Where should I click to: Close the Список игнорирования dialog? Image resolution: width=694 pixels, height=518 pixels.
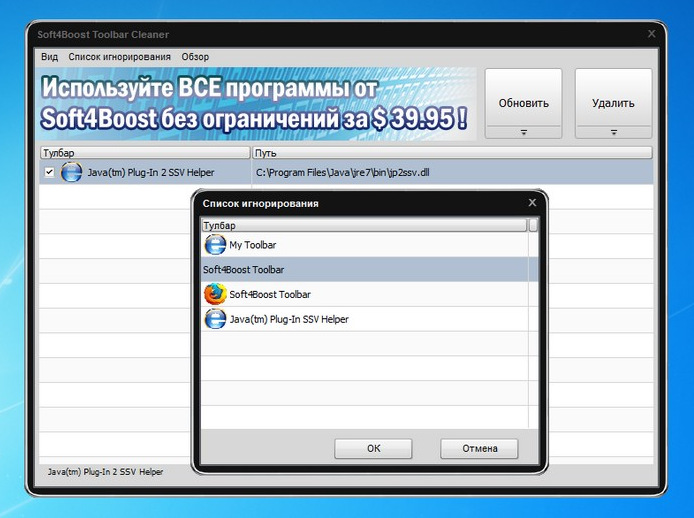coord(532,202)
